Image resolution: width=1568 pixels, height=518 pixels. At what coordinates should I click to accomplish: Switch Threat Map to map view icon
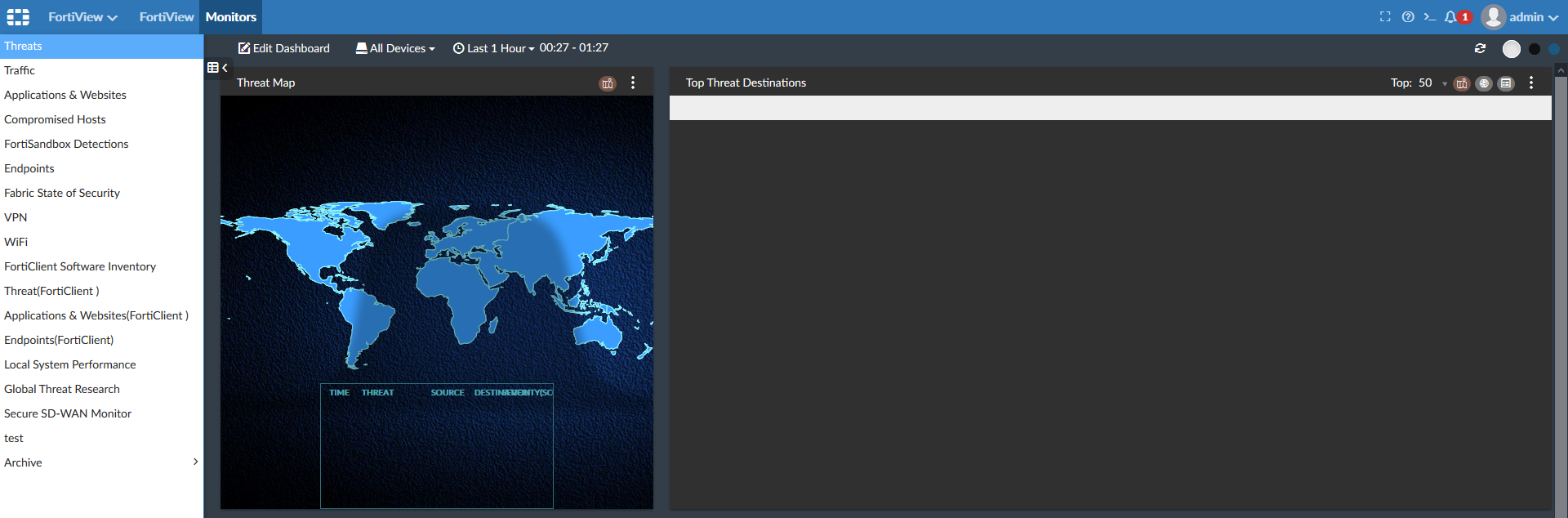[x=608, y=83]
